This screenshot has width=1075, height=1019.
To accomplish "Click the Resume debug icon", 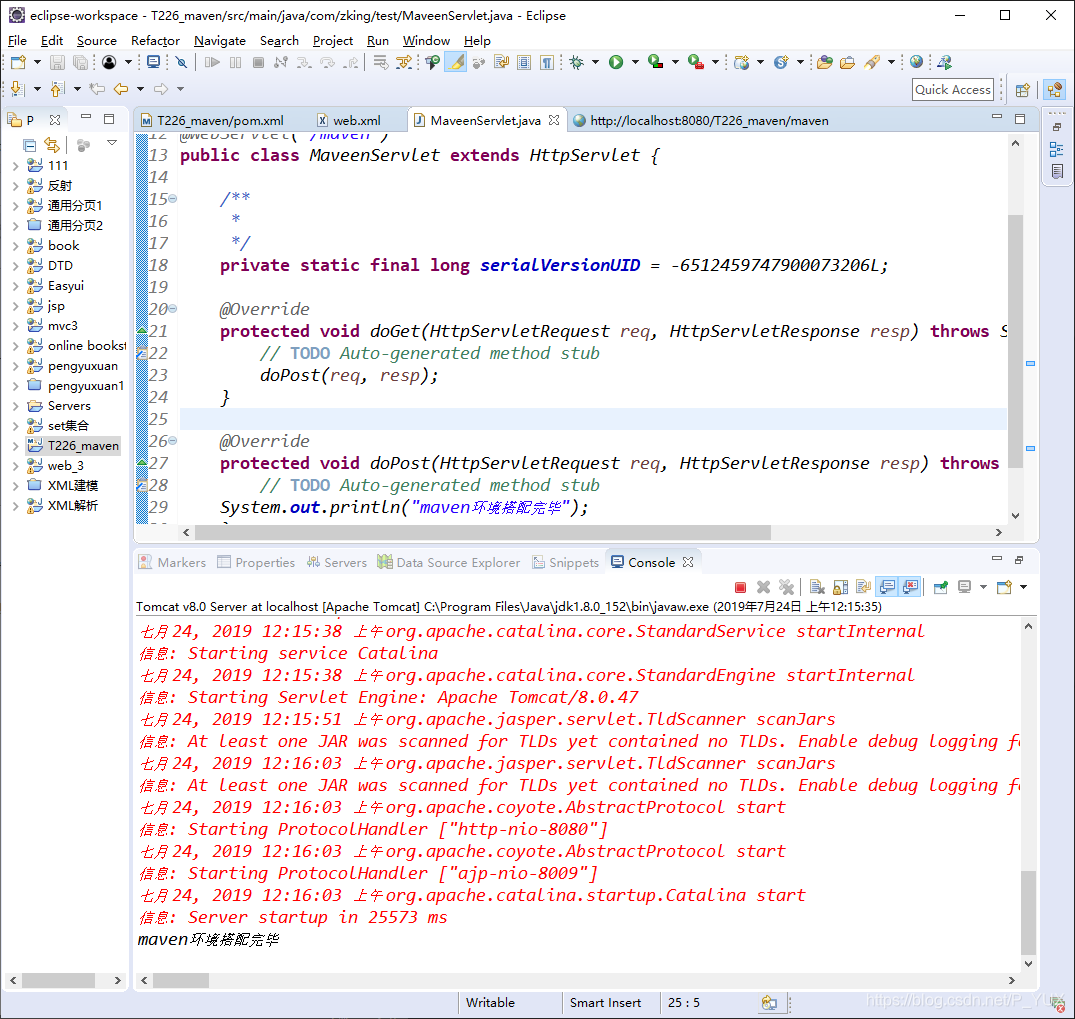I will (213, 62).
